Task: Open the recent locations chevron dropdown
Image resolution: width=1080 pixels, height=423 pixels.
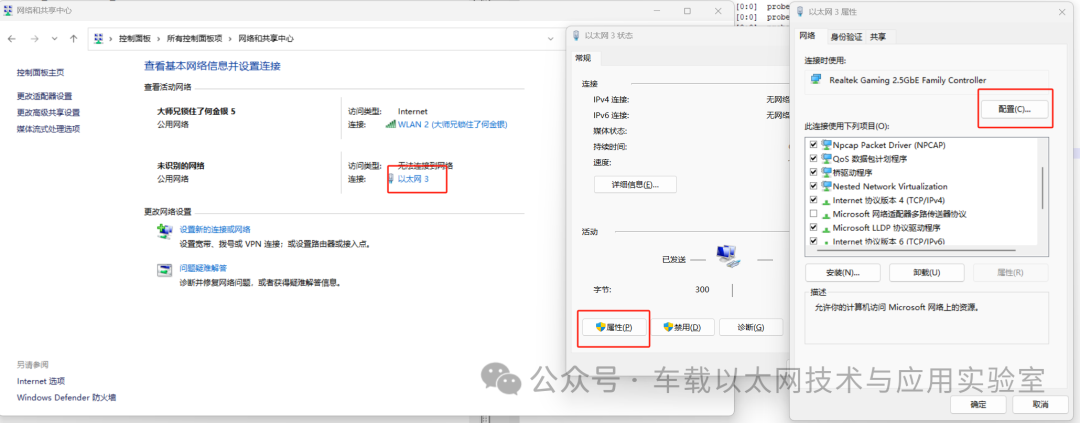Action: coord(54,39)
